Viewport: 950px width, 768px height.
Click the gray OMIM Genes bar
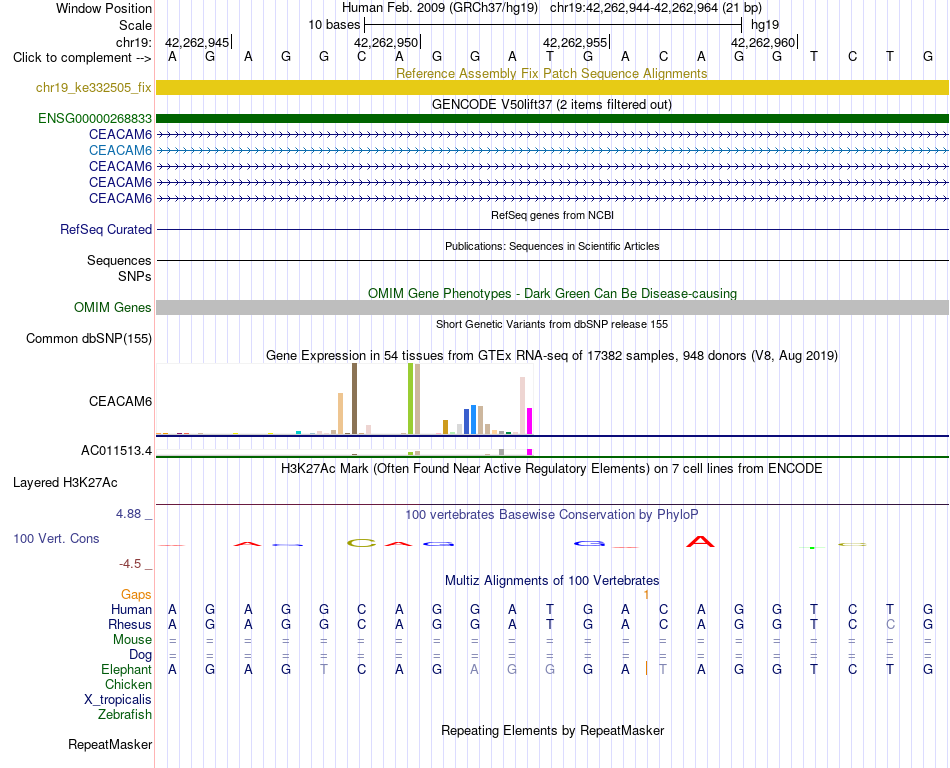pos(552,308)
